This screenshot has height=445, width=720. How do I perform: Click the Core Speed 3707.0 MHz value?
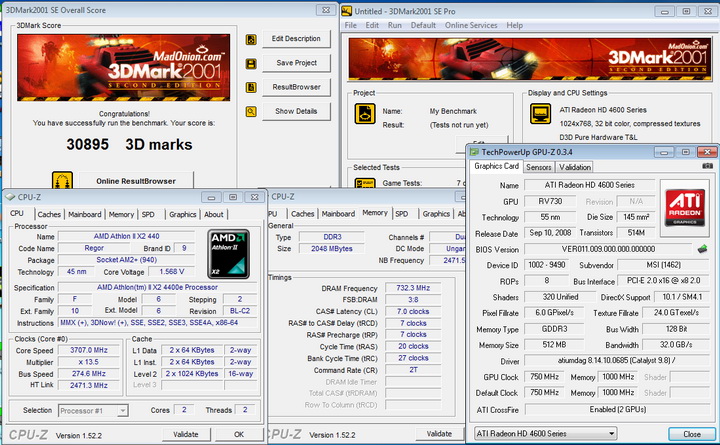tap(89, 350)
